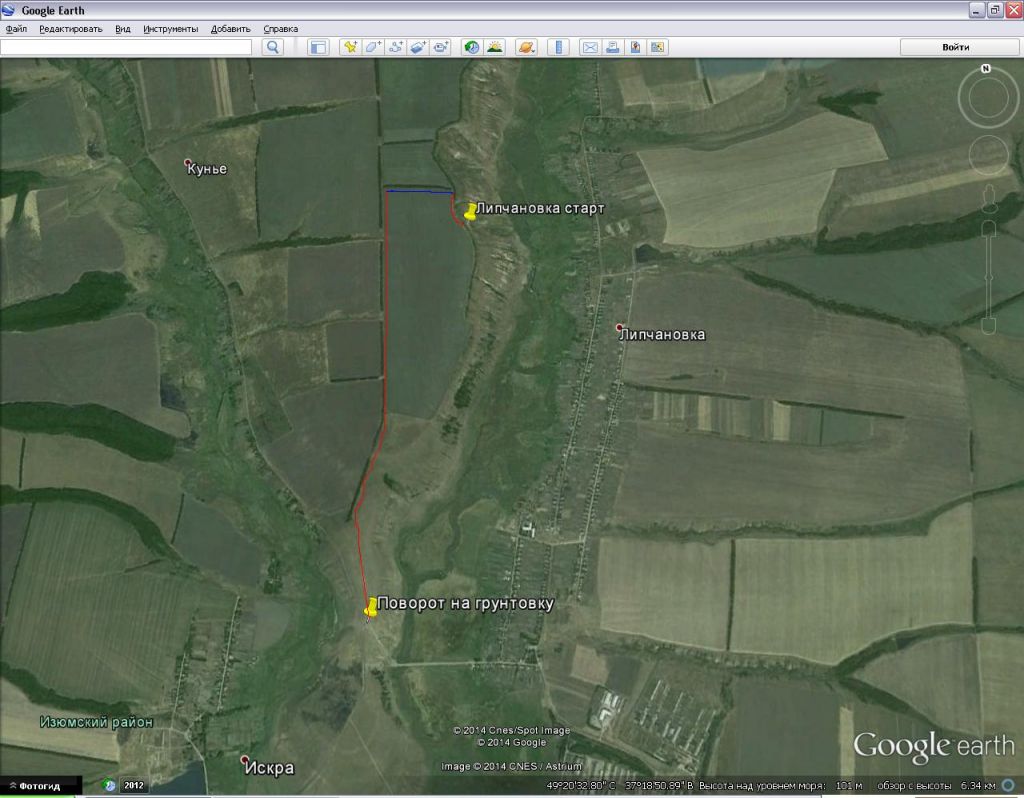Toggle sunlight across the landscape icon

(x=495, y=47)
